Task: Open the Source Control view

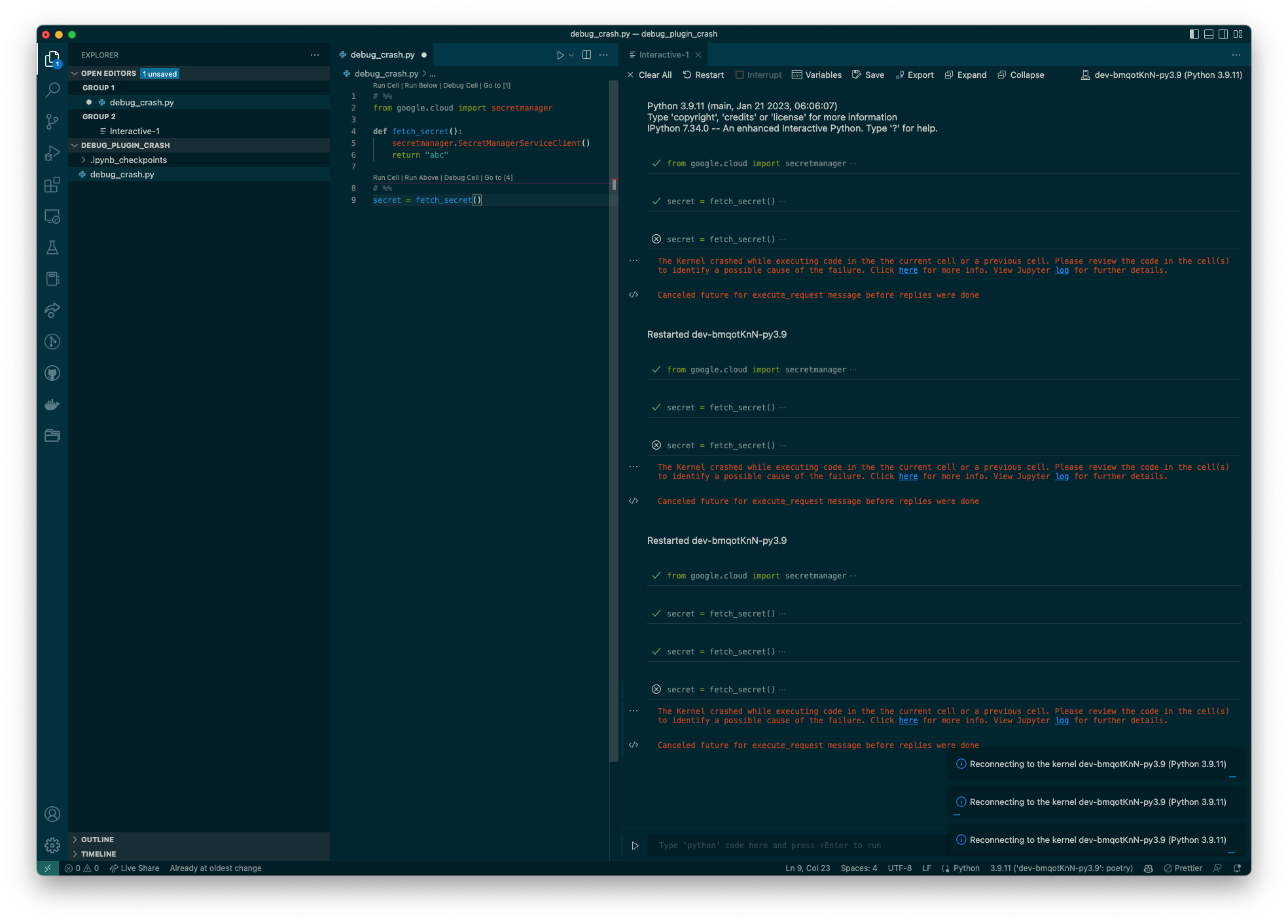Action: coord(52,122)
